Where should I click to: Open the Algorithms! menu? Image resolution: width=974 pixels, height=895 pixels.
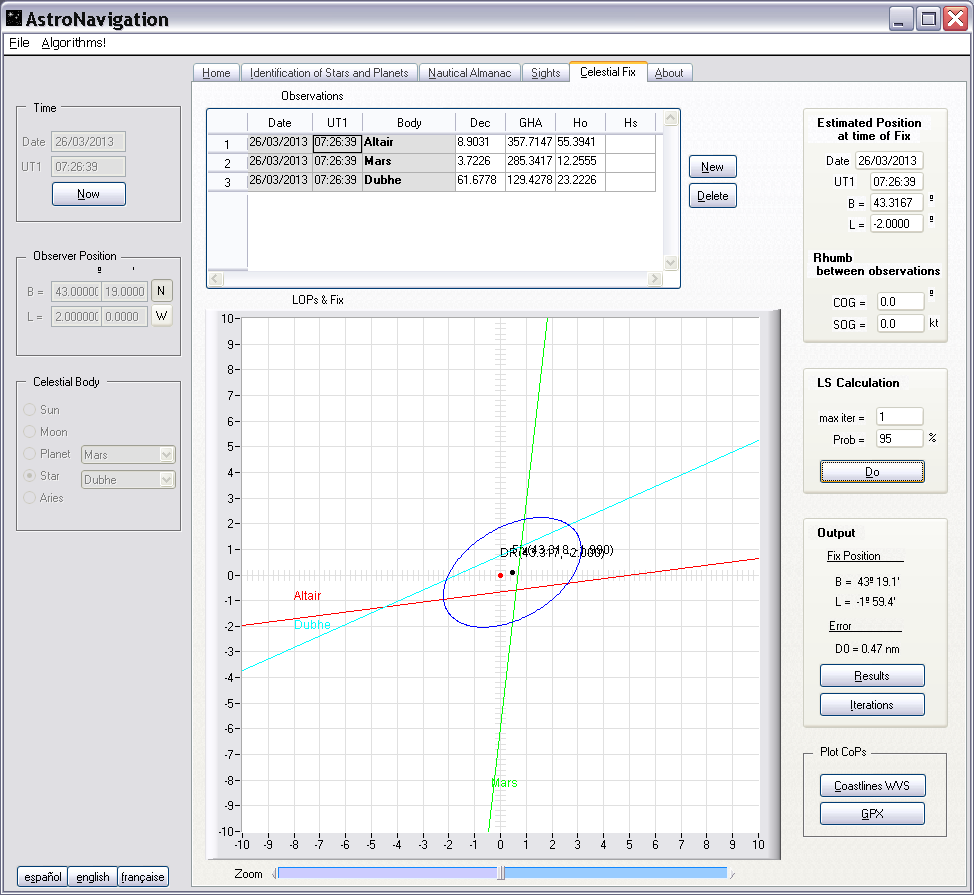tap(73, 43)
